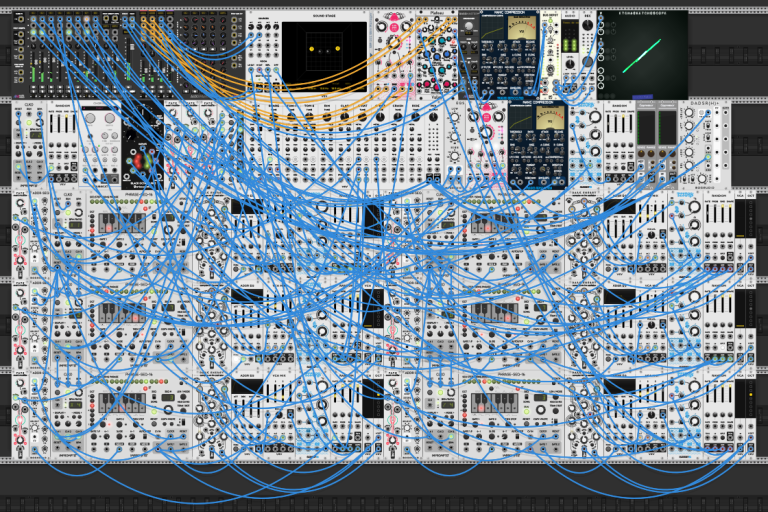Click keyboard on fourth-row left PHRASE-SEQ-16
Screen dimensions: 768x512
click(122, 313)
